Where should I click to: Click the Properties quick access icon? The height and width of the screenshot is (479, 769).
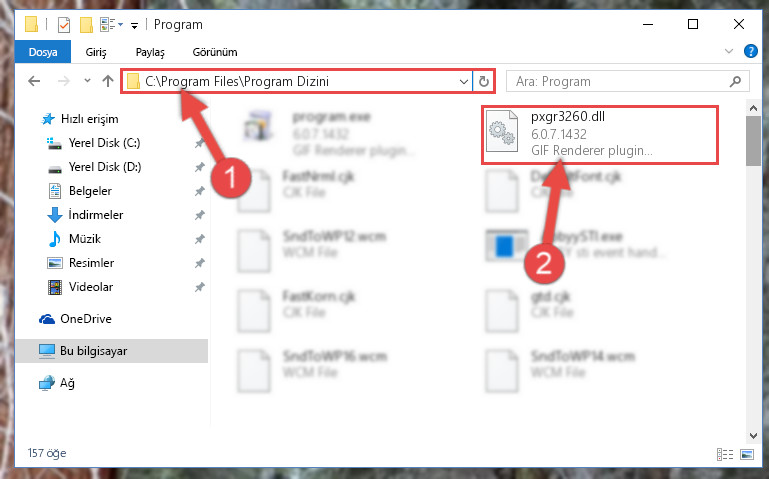(x=64, y=25)
